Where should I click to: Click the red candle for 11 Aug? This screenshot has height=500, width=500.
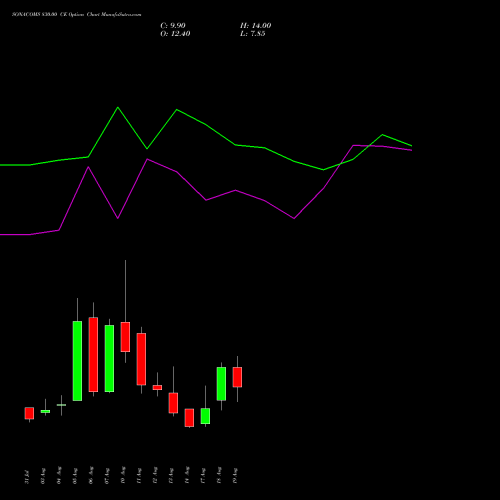click(x=141, y=359)
